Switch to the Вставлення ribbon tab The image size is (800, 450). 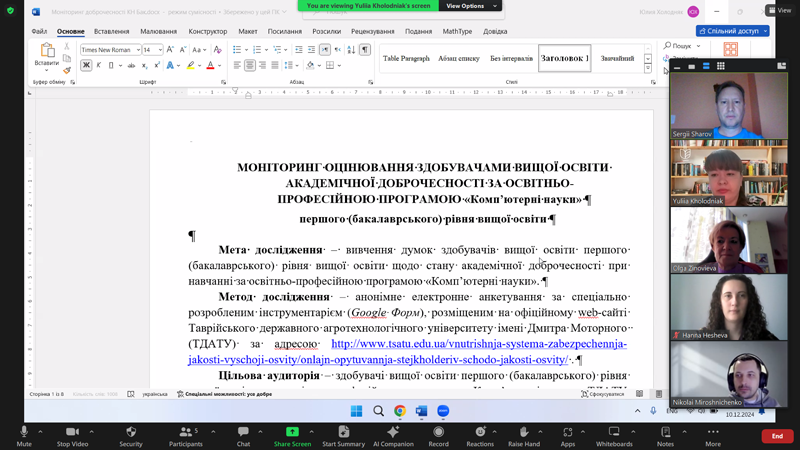coord(111,31)
